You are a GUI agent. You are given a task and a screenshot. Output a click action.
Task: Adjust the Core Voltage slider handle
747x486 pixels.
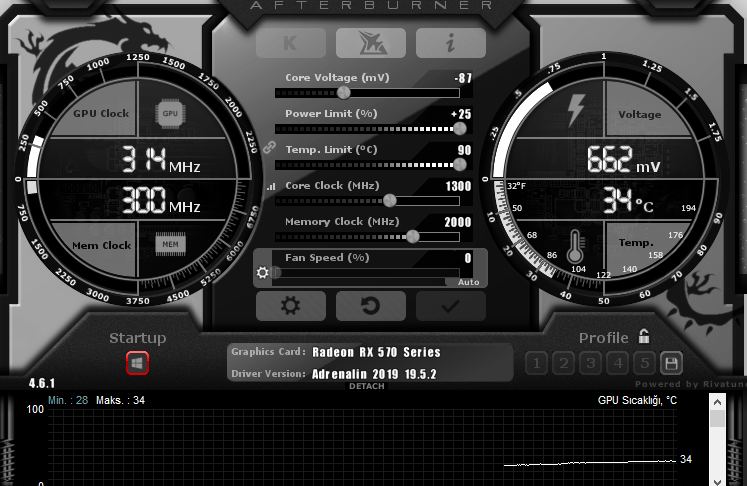click(x=343, y=93)
